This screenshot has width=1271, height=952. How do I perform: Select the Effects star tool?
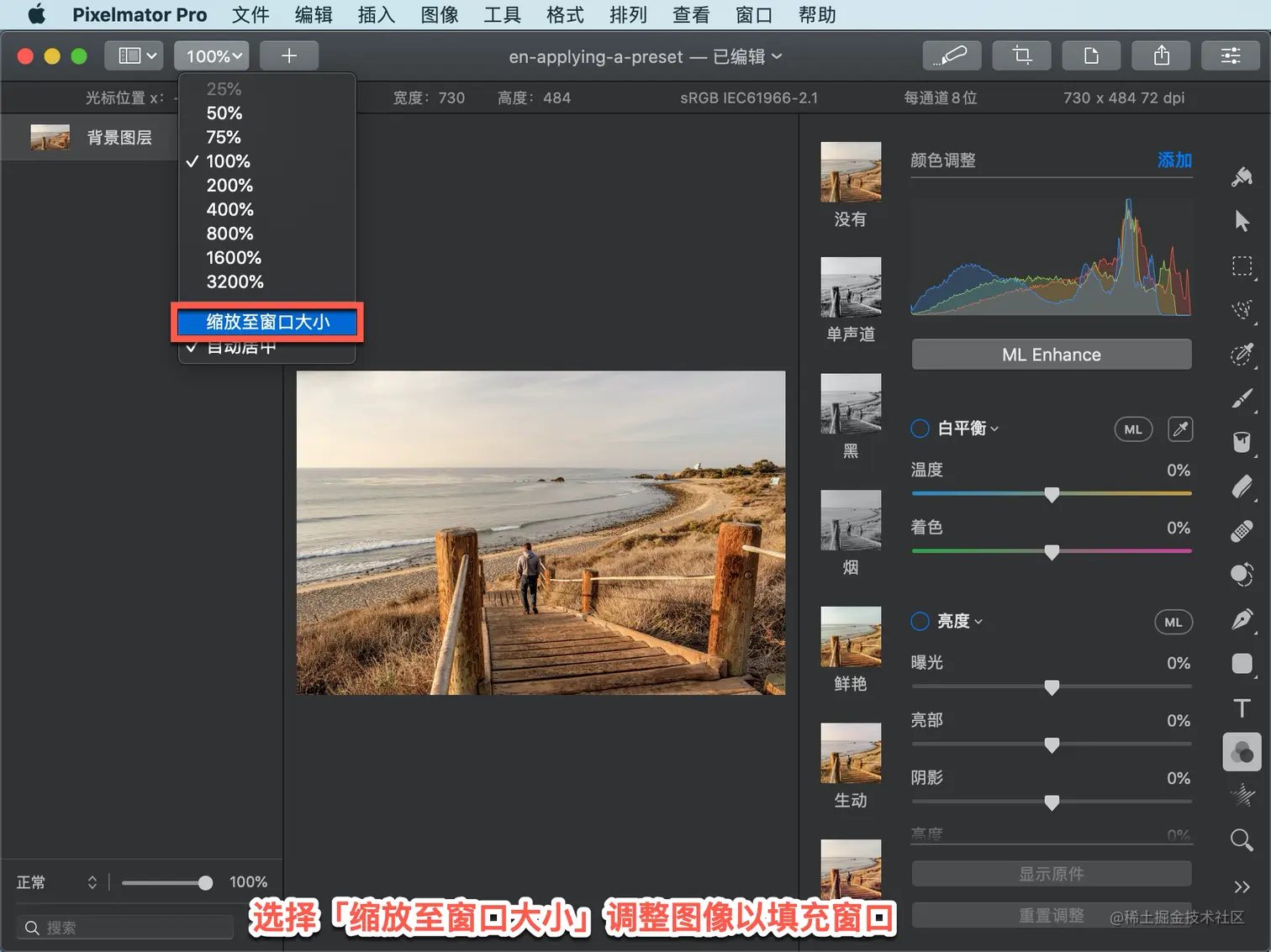1242,795
